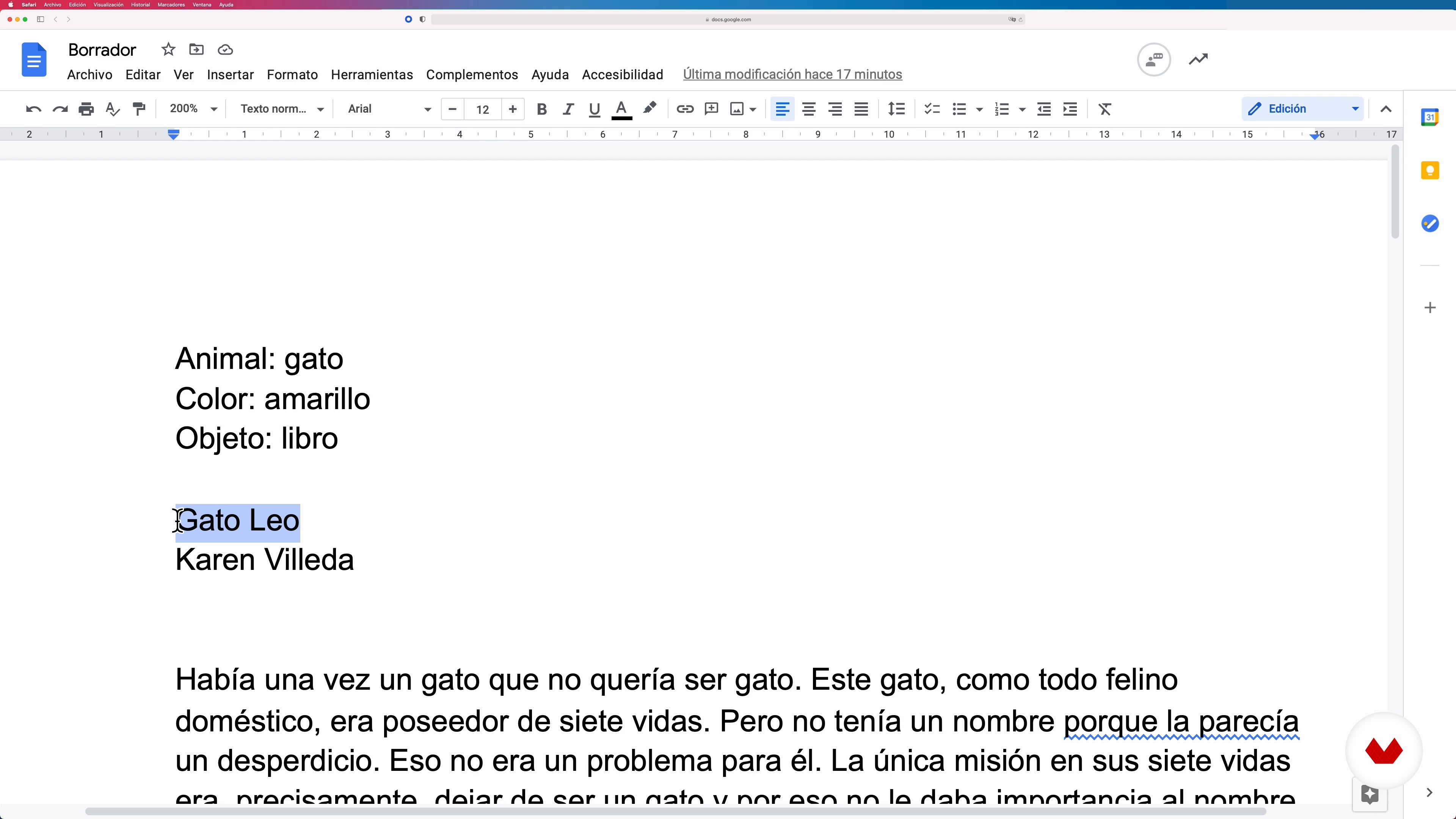
Task: Toggle italic formatting
Action: pos(568,109)
